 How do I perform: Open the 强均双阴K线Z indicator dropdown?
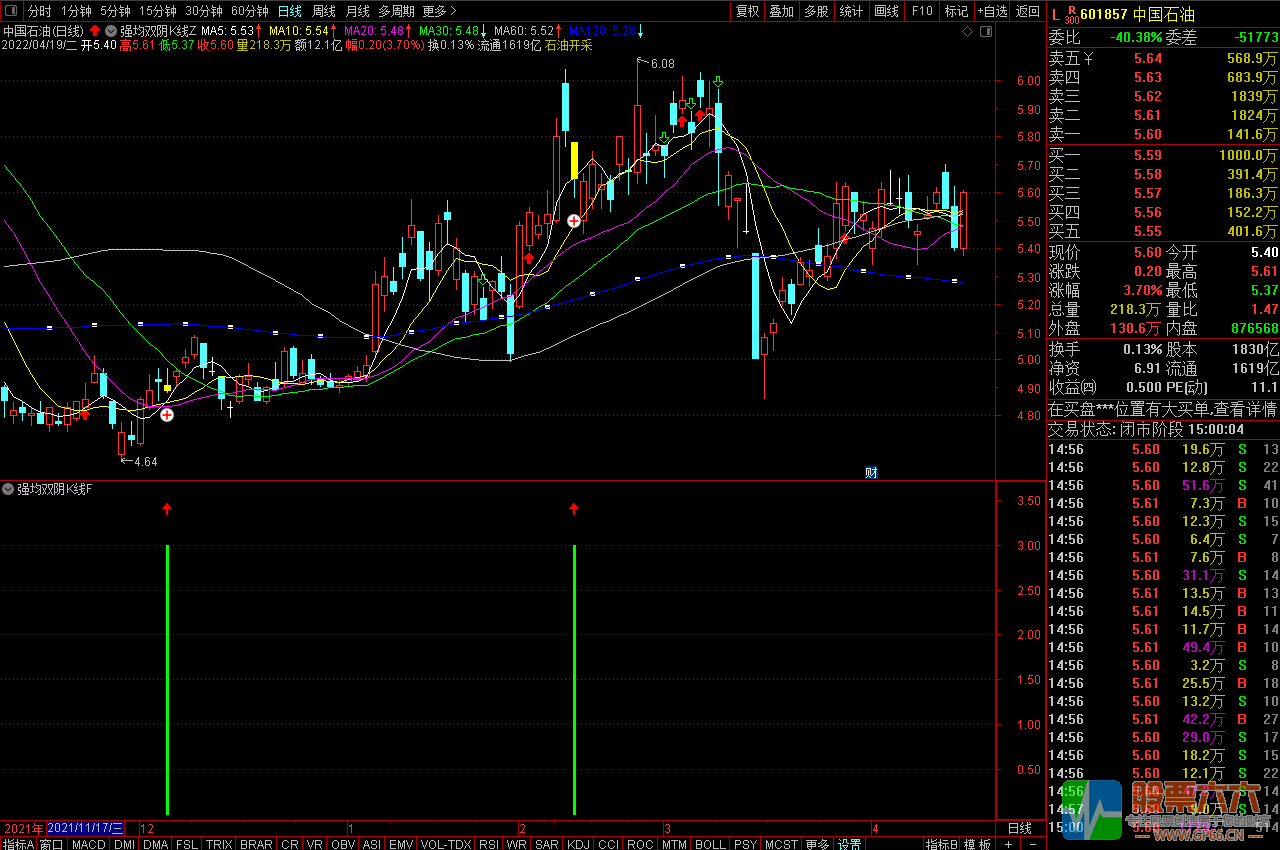coord(110,31)
